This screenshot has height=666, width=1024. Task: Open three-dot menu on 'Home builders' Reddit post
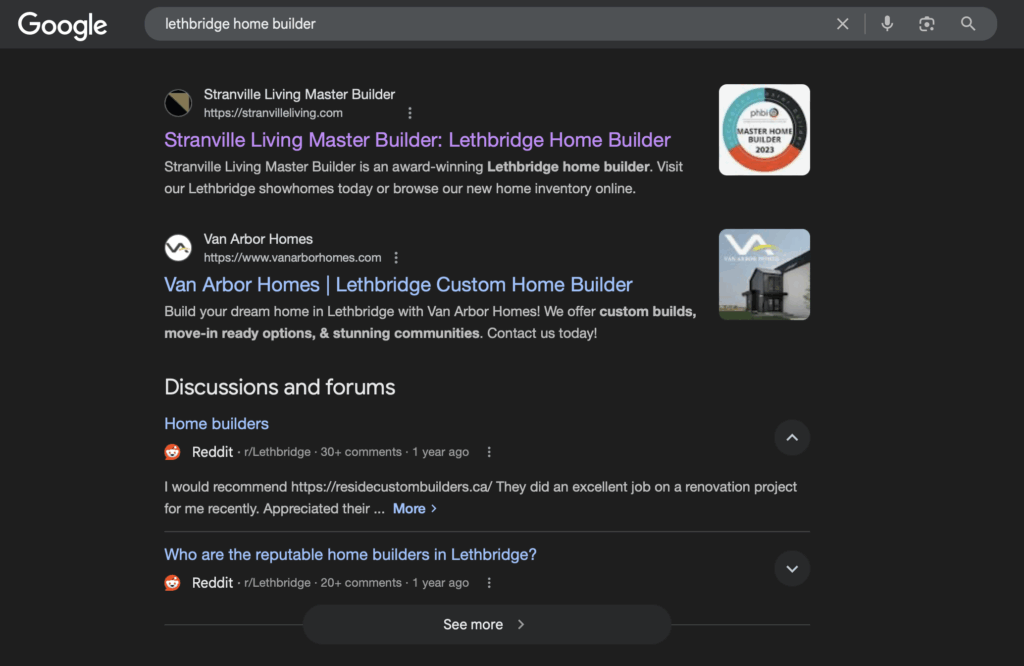[489, 452]
